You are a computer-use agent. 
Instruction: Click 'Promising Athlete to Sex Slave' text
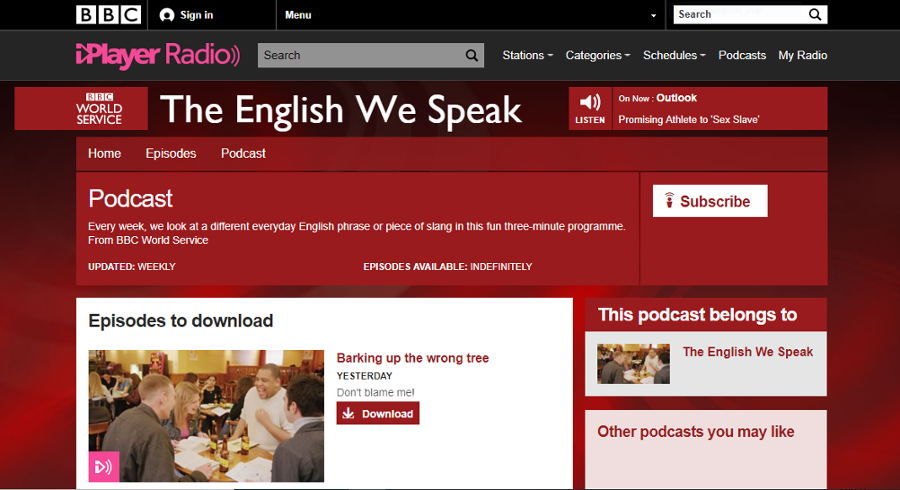coord(689,119)
